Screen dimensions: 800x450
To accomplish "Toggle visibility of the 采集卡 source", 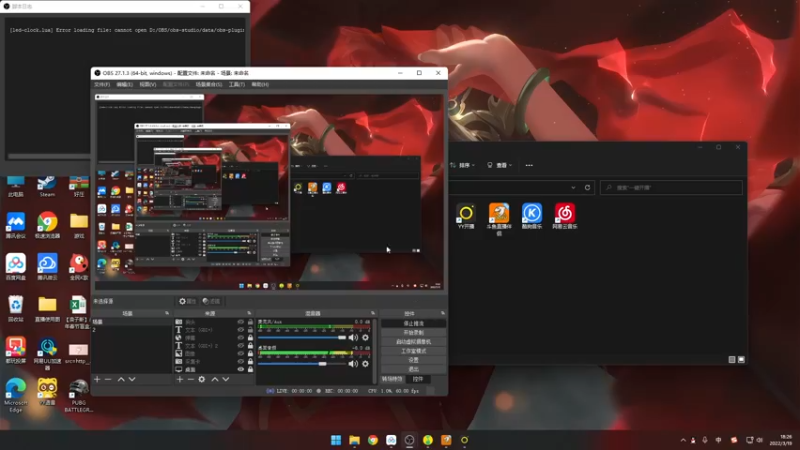I will point(241,361).
